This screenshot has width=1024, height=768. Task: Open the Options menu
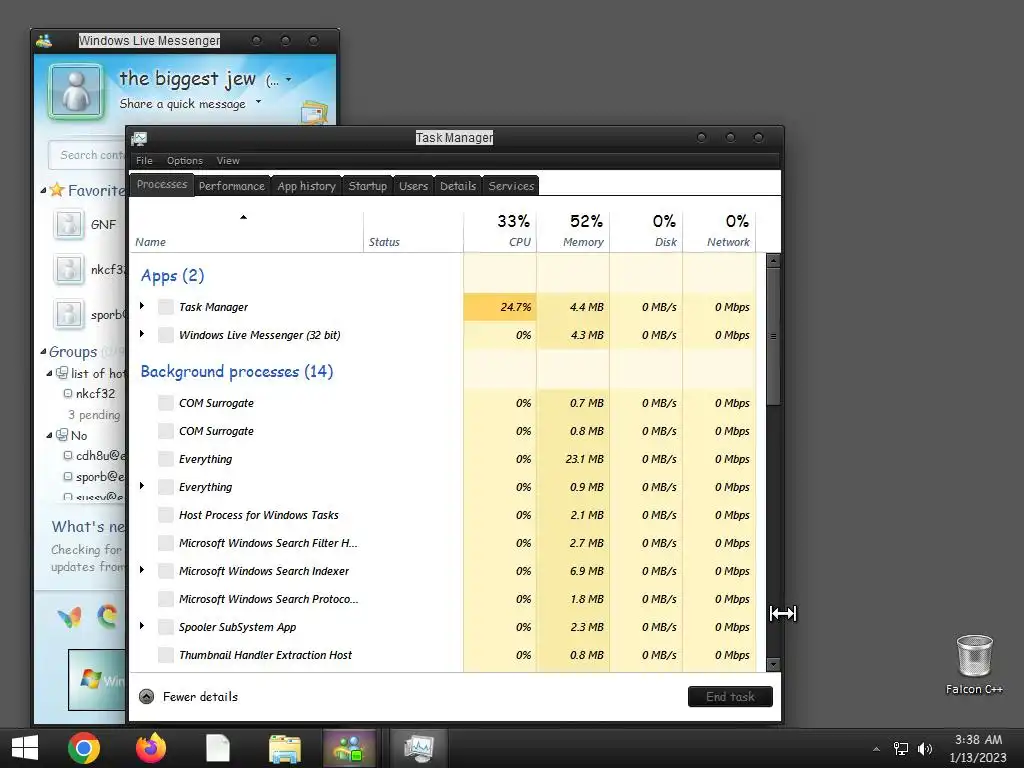pyautogui.click(x=185, y=161)
